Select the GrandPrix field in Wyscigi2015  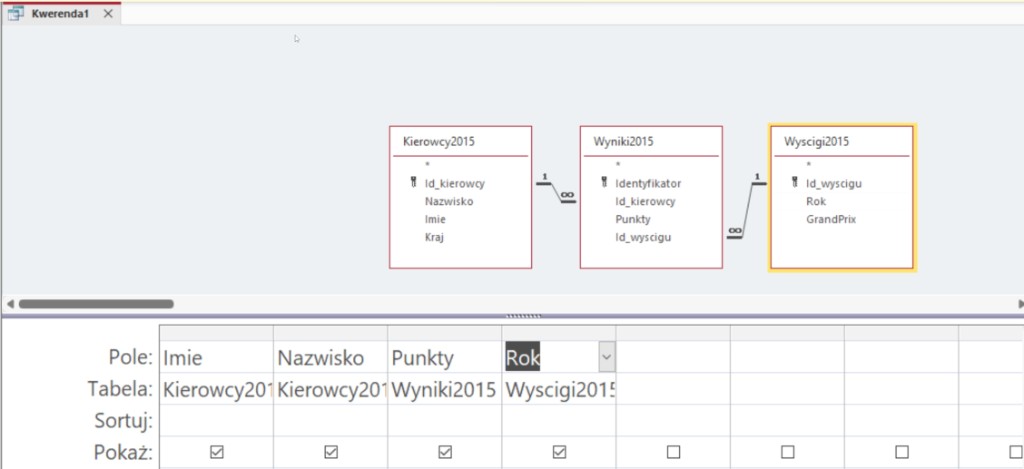(x=831, y=219)
